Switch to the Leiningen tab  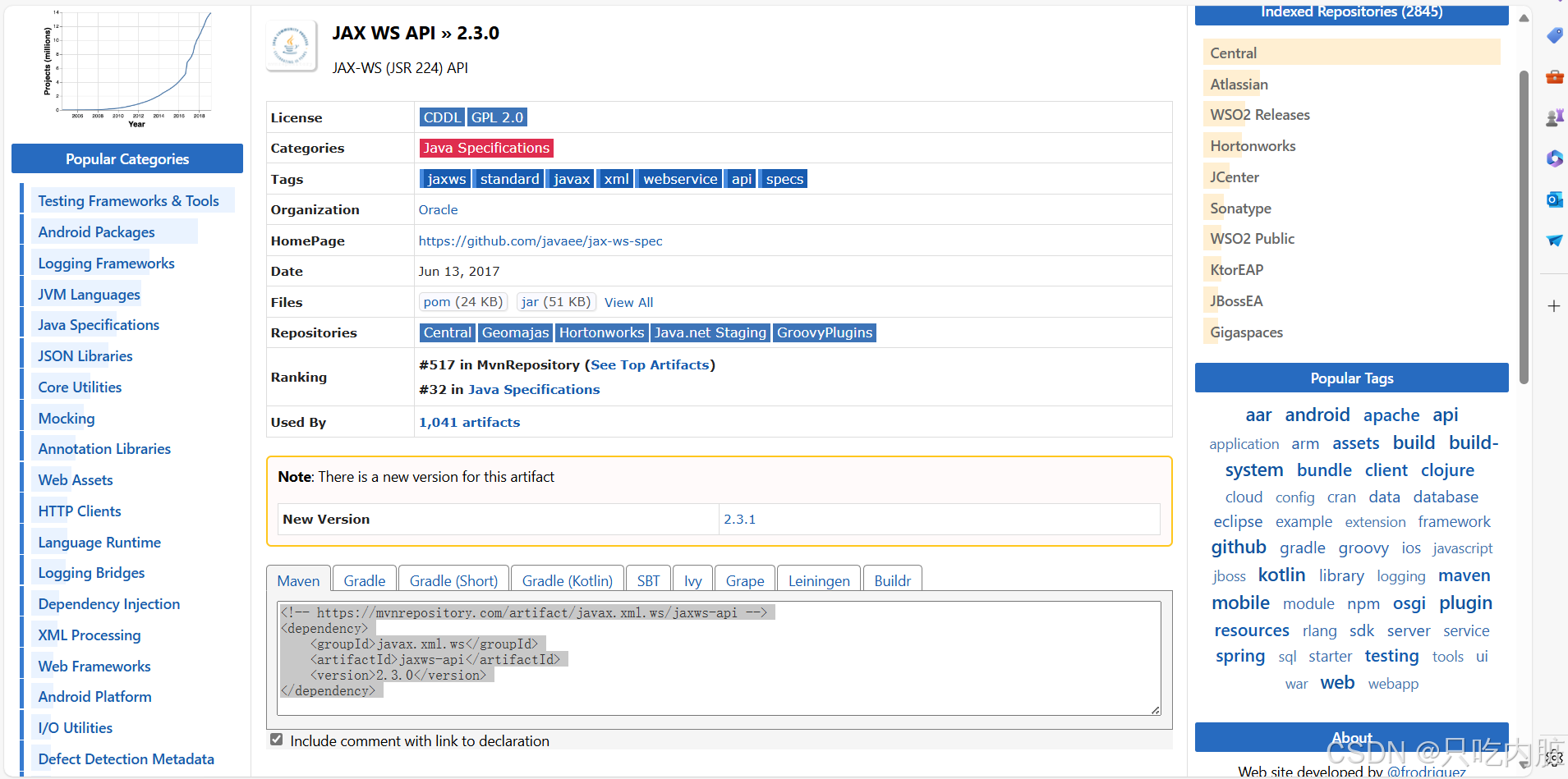pyautogui.click(x=819, y=580)
